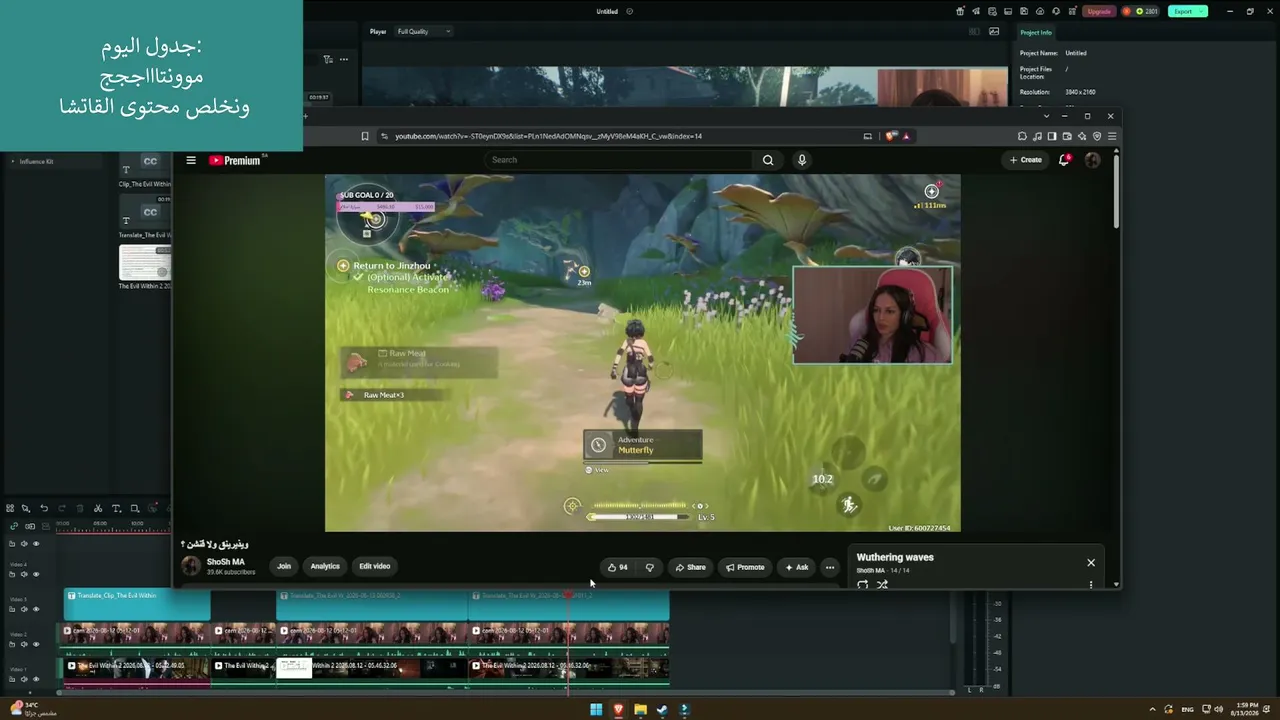Open more actions ellipsis under the video
This screenshot has height=720, width=1280.
pos(829,567)
